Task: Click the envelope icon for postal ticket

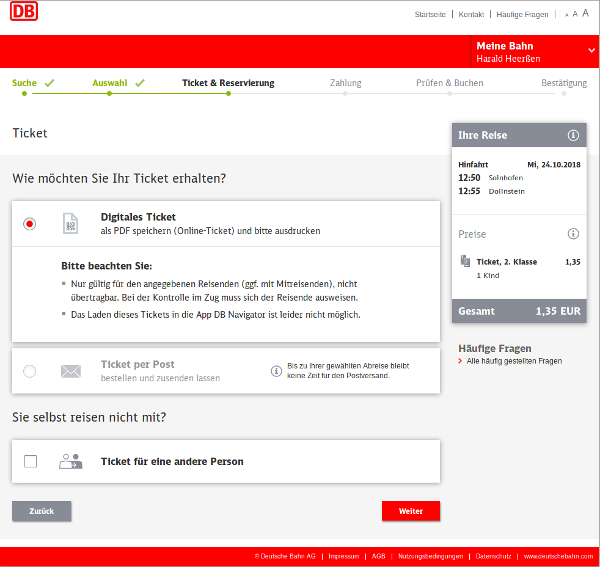Action: [x=70, y=371]
